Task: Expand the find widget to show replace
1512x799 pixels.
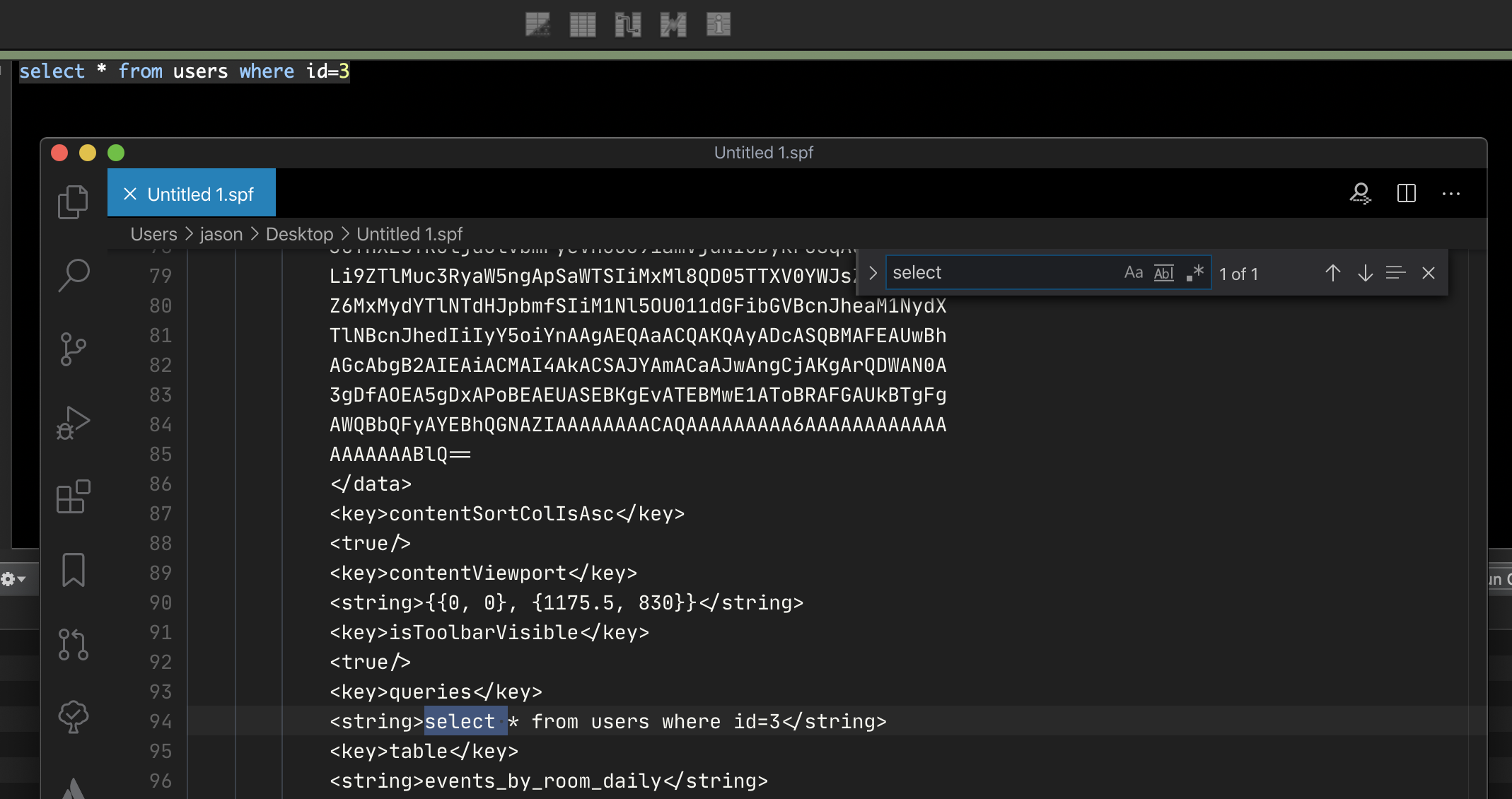Action: (873, 272)
